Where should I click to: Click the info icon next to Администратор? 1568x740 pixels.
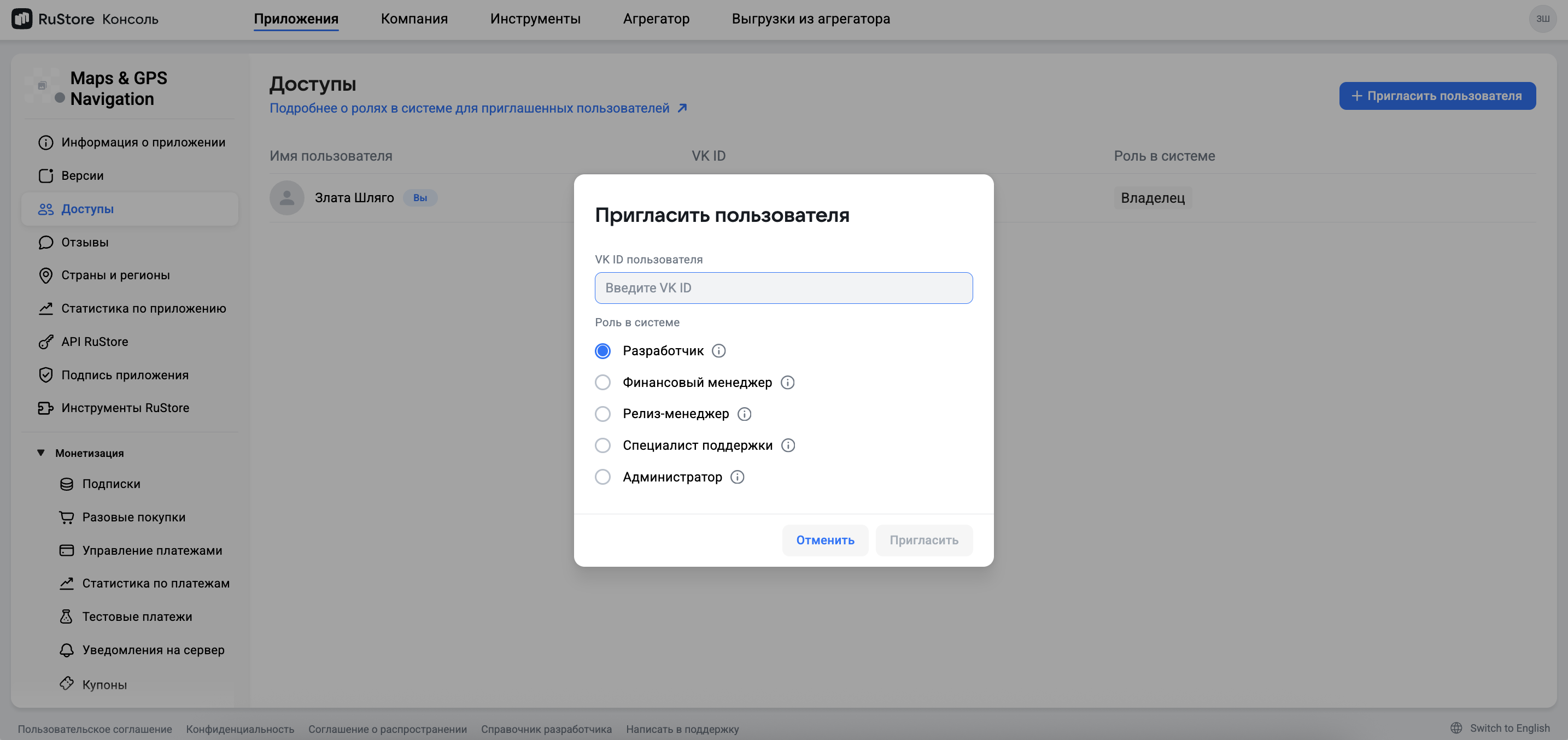(x=737, y=477)
